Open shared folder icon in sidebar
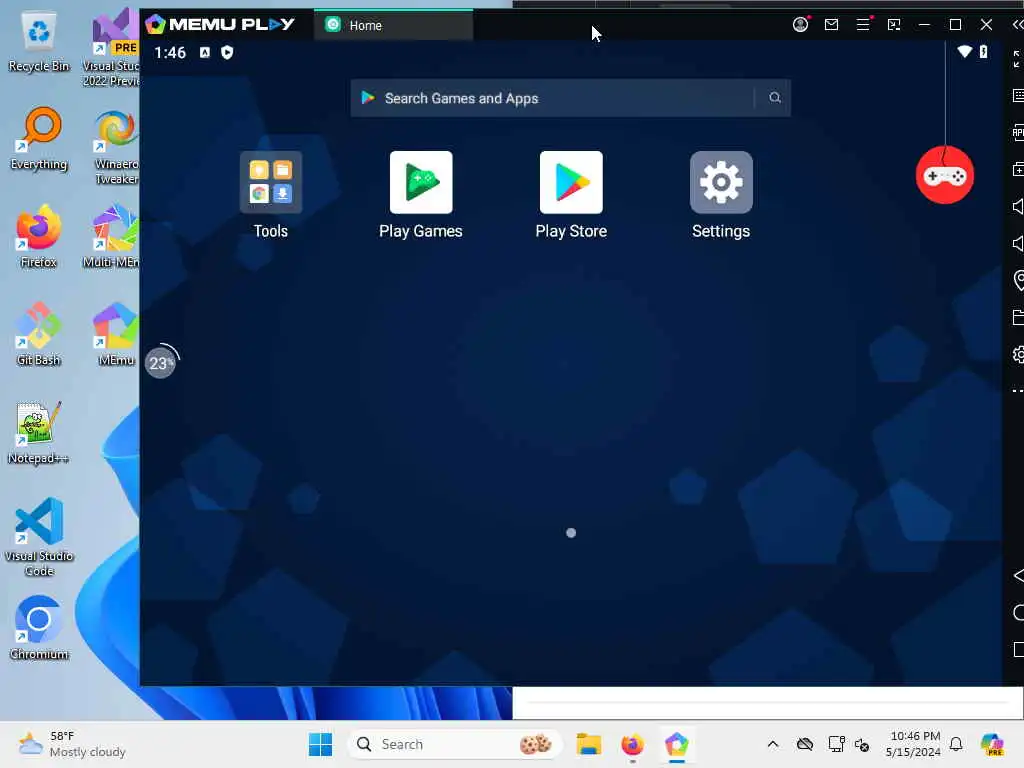 [1017, 317]
